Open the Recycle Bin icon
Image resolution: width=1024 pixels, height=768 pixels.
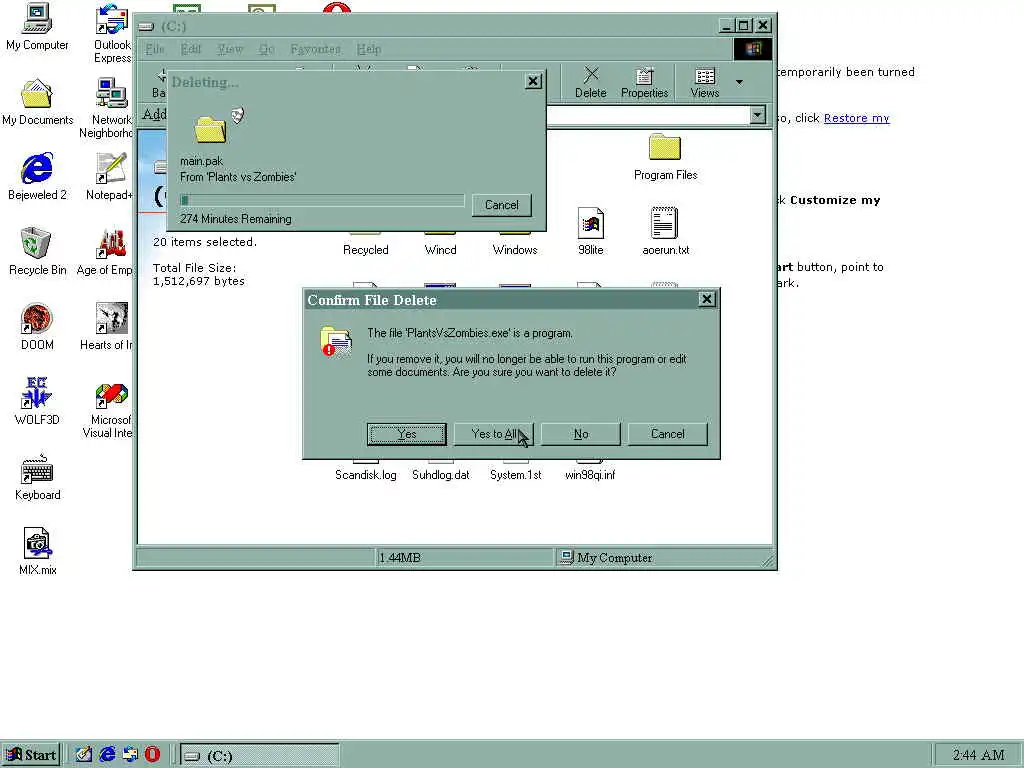tap(37, 252)
